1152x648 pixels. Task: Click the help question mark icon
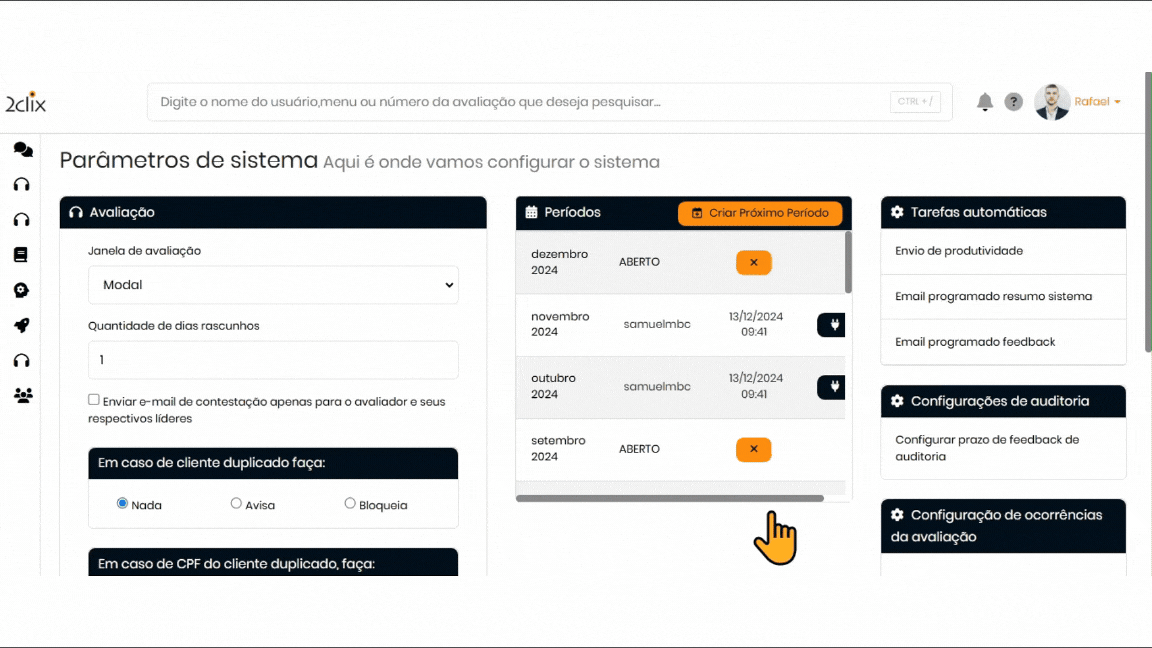coord(1013,102)
